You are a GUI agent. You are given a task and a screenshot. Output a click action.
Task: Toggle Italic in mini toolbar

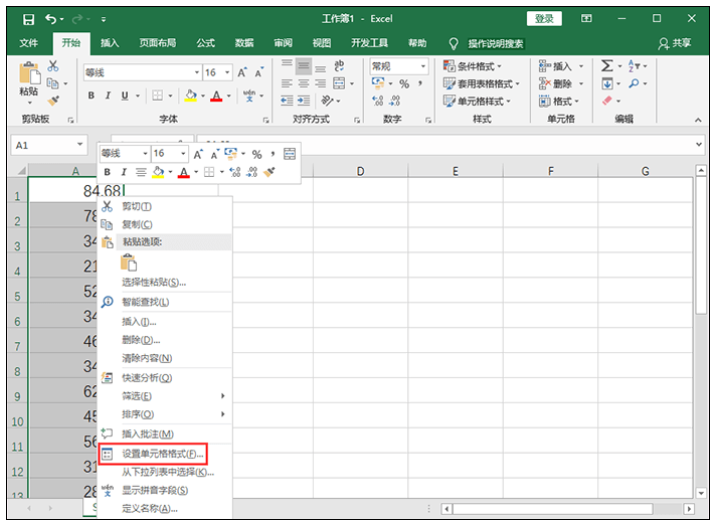pos(123,172)
